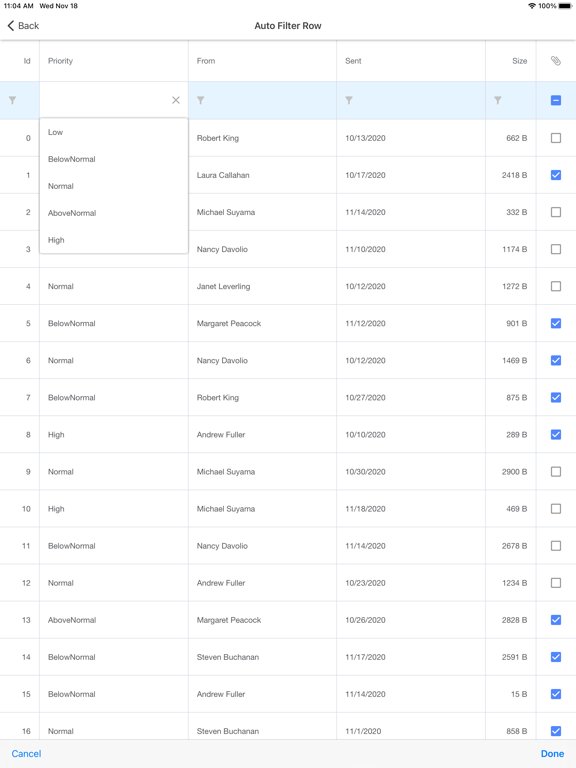This screenshot has width=576, height=768.
Task: Uncheck attachment box for row 13 Margaret Peacock
Action: [x=556, y=620]
